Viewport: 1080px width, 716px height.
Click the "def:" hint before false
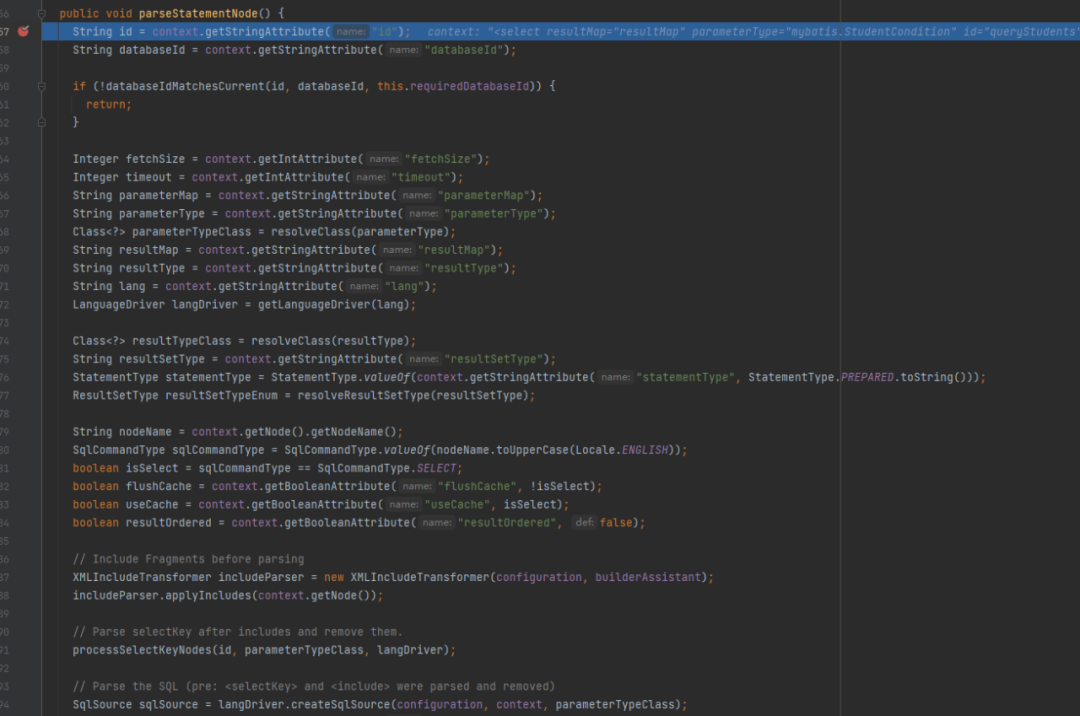[x=583, y=523]
